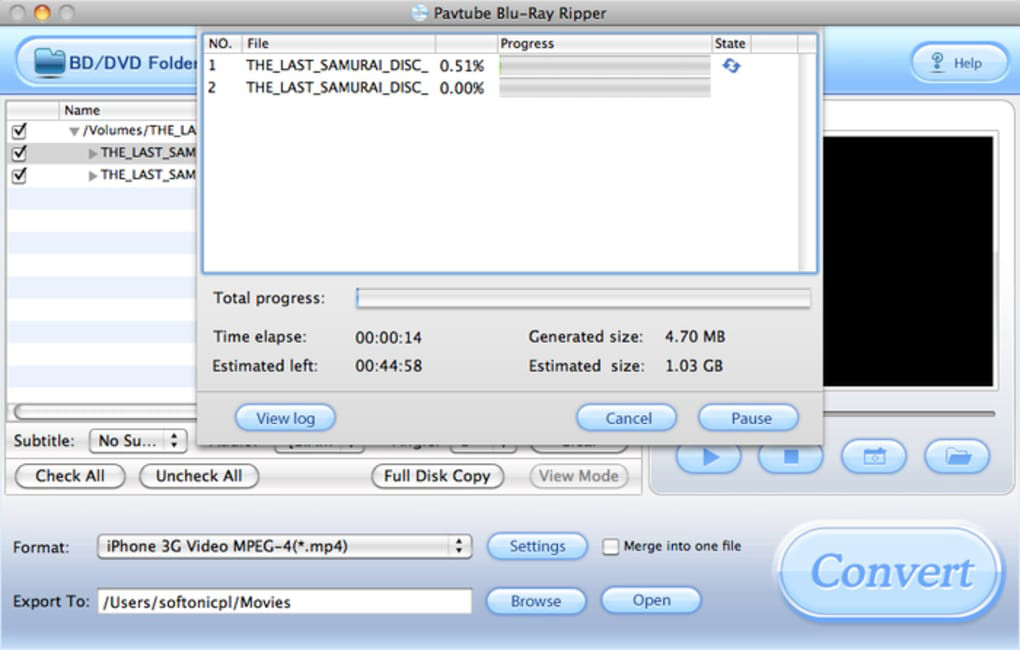Cancel the conversion
Screen dimensions: 1020x650
pos(626,418)
